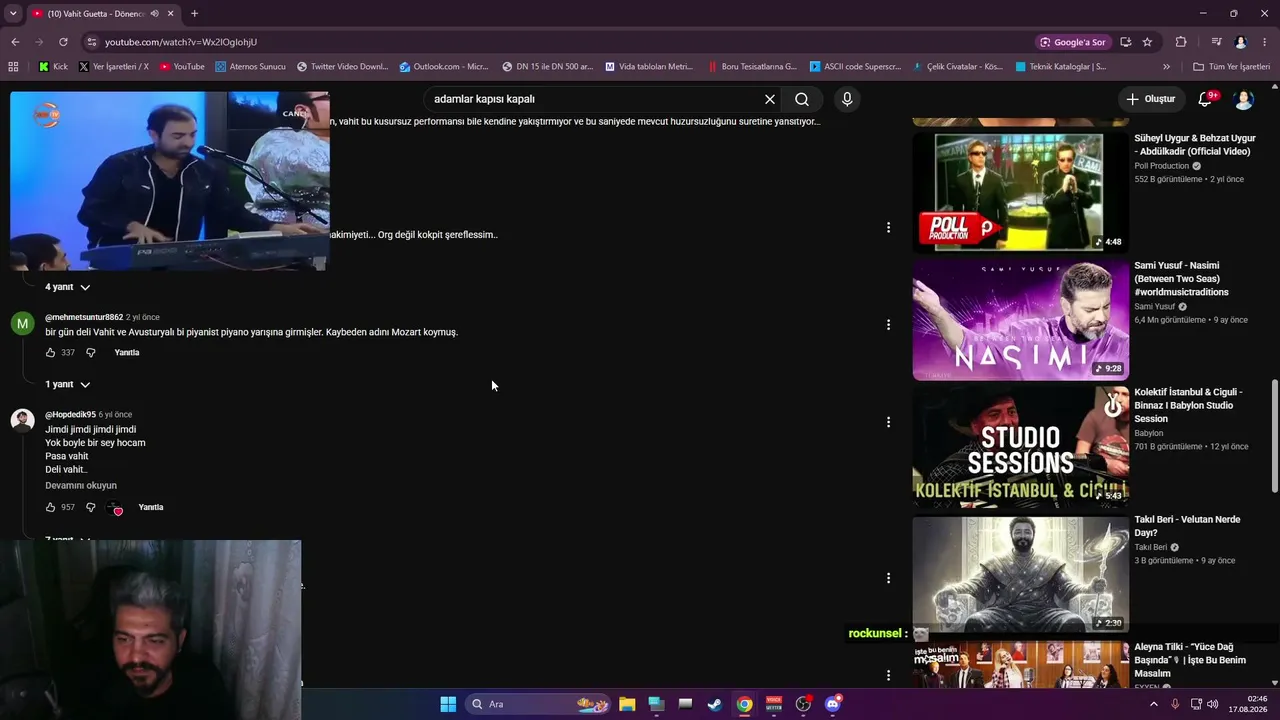Click the browser address bar URL
The height and width of the screenshot is (720, 1280).
pos(181,42)
